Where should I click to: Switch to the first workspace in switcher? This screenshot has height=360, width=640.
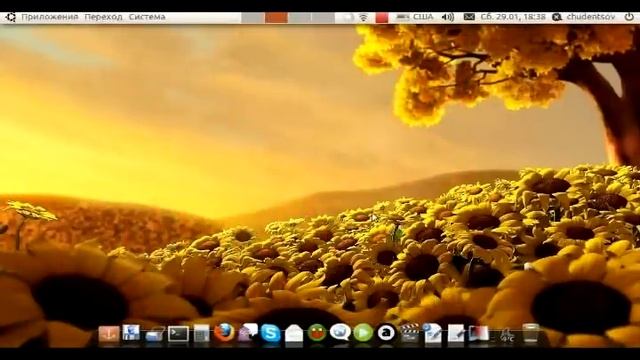[253, 17]
